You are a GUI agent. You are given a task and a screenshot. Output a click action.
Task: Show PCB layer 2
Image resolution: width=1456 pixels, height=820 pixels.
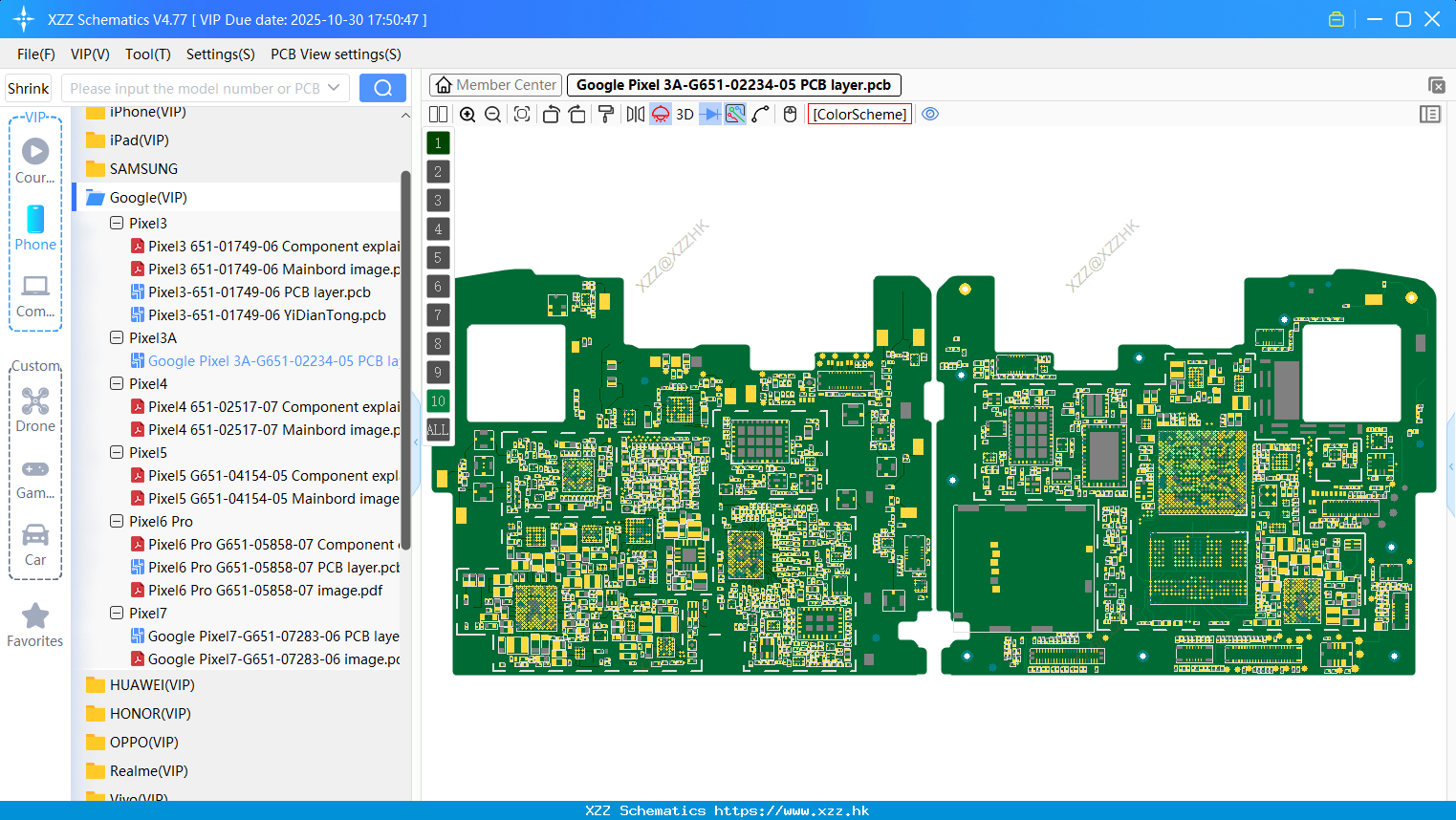[438, 172]
